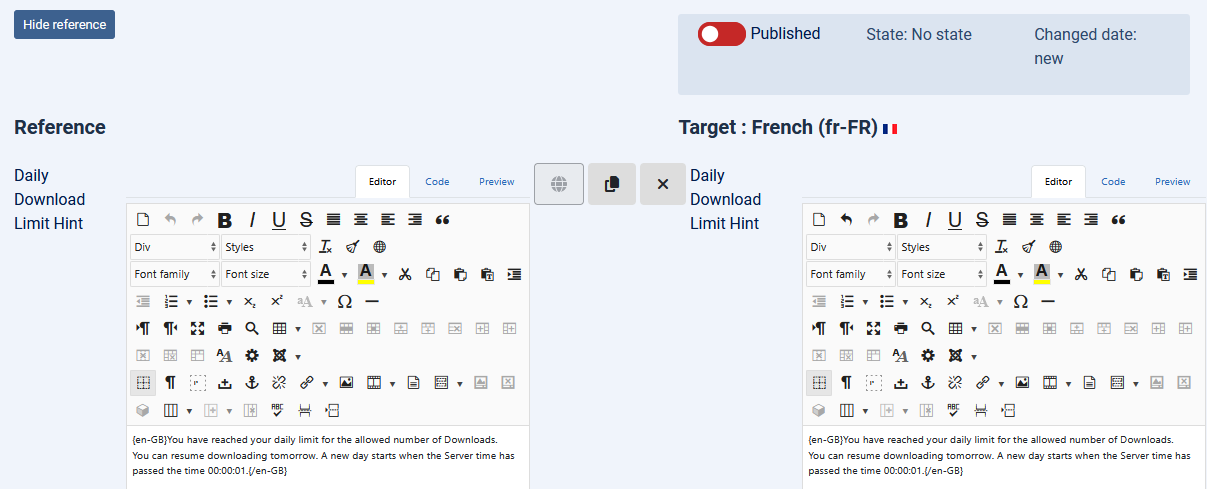This screenshot has width=1207, height=489.
Task: Click the anchor icon in Reference editor
Action: pyautogui.click(x=253, y=382)
